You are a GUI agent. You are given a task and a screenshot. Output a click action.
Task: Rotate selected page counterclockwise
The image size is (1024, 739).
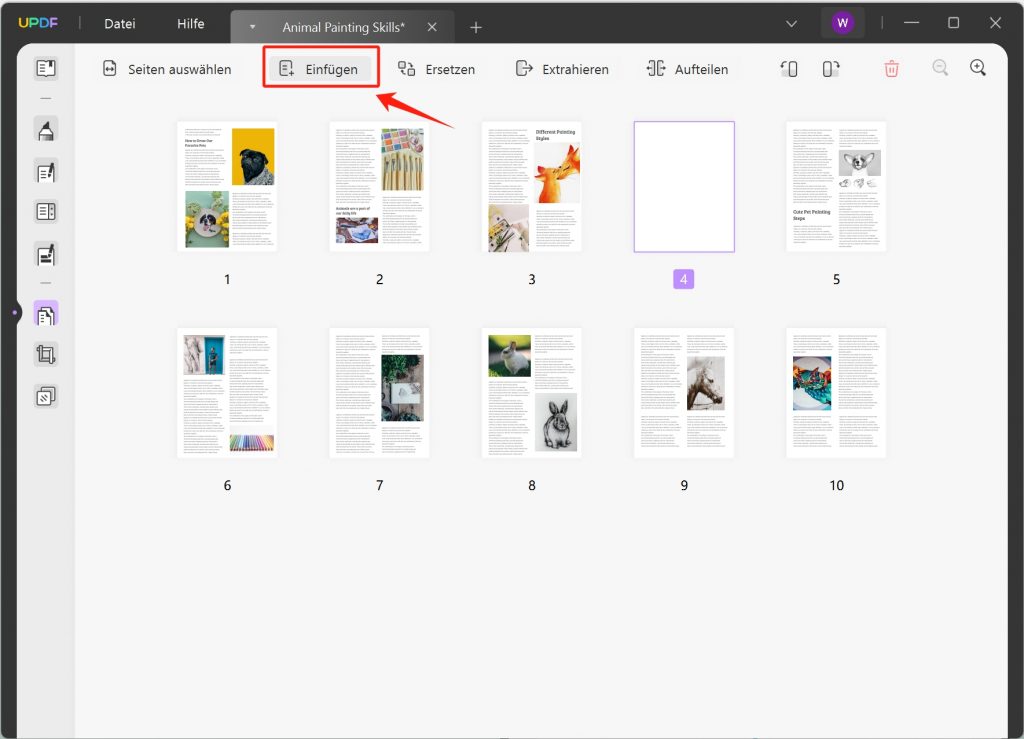click(x=789, y=69)
